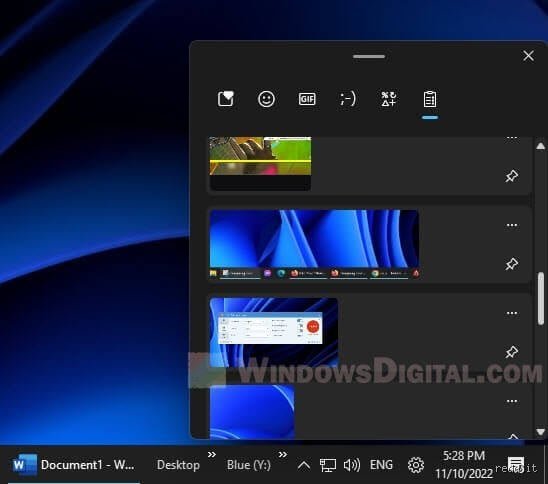Pin the recorder window screenshot item
The width and height of the screenshot is (548, 484).
pyautogui.click(x=512, y=352)
